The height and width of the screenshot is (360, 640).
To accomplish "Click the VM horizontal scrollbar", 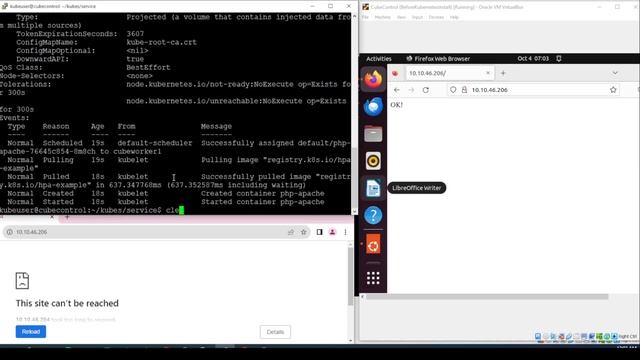I will tap(487, 297).
